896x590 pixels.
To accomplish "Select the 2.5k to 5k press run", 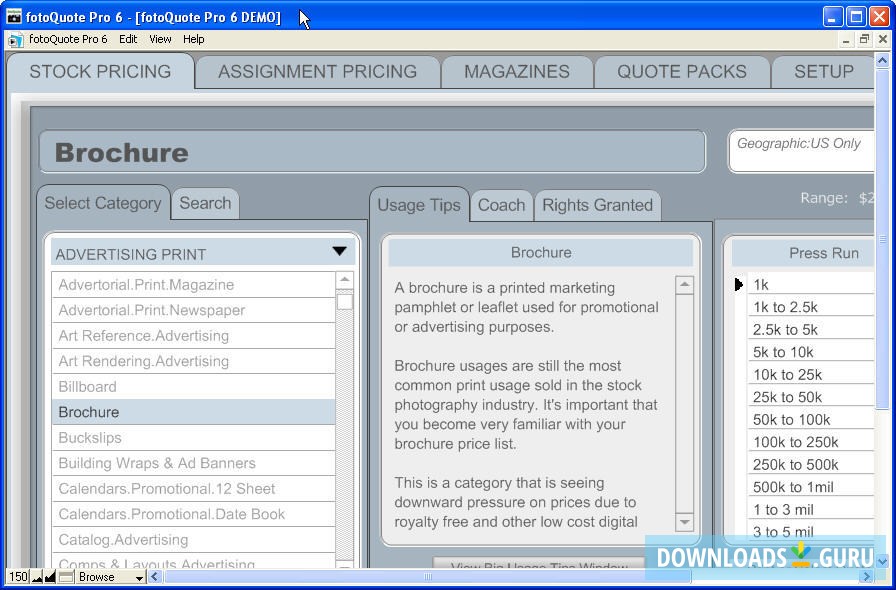I will (810, 329).
